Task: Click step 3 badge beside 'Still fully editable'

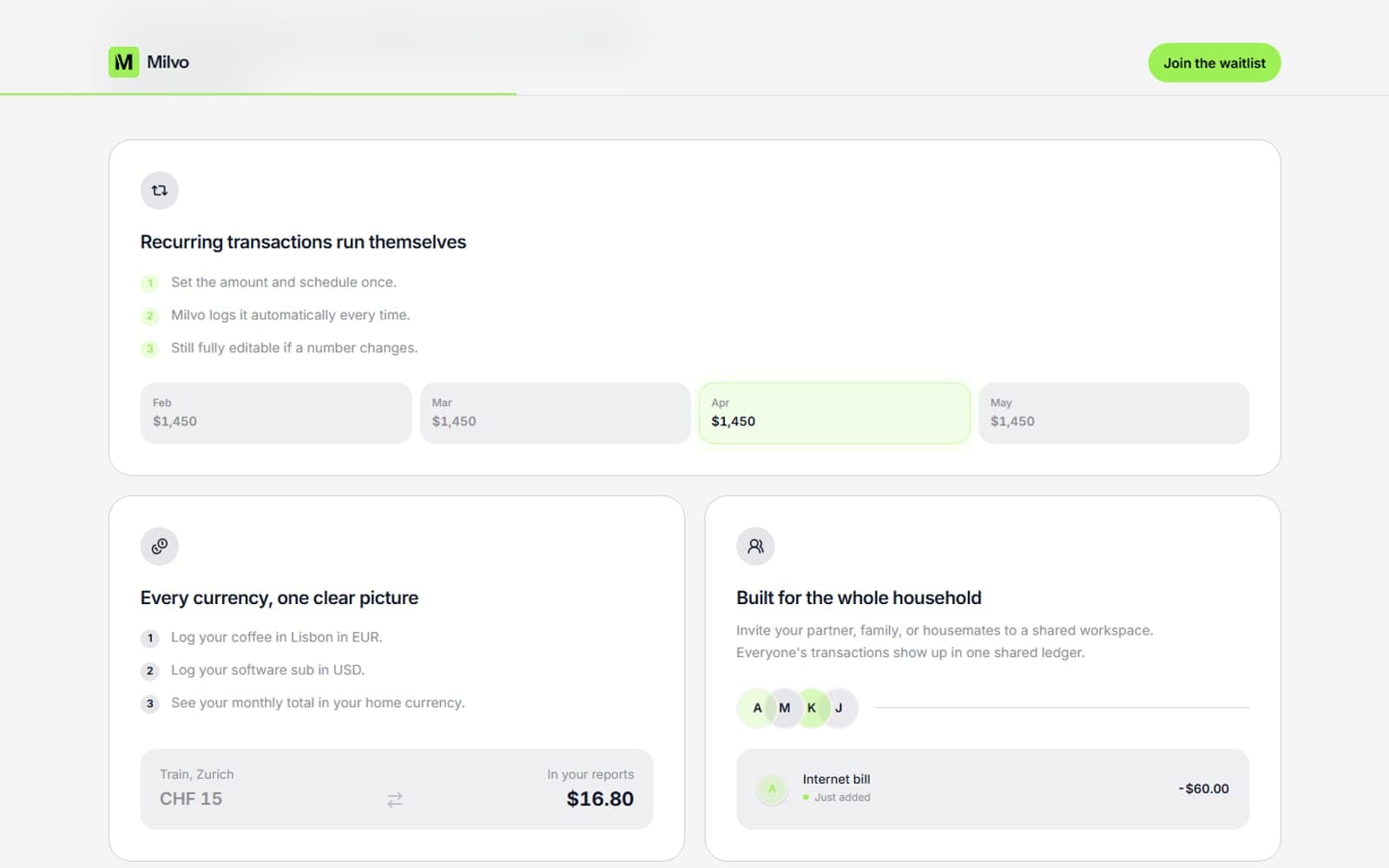Action: tap(150, 349)
